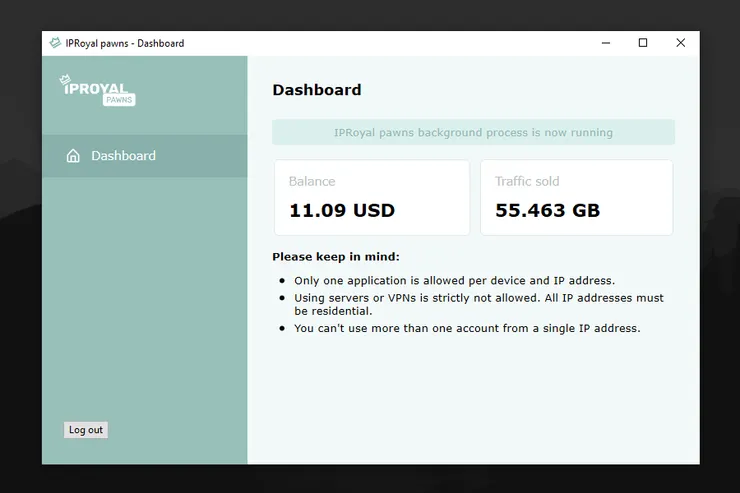Click the app icon in the title bar
The height and width of the screenshot is (493, 740).
(x=55, y=43)
